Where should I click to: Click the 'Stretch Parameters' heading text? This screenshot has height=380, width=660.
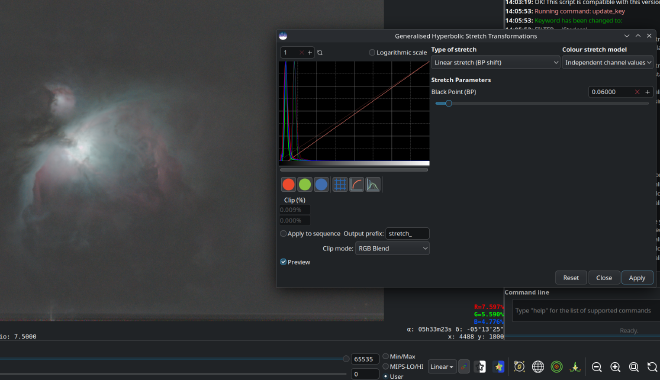click(x=461, y=80)
